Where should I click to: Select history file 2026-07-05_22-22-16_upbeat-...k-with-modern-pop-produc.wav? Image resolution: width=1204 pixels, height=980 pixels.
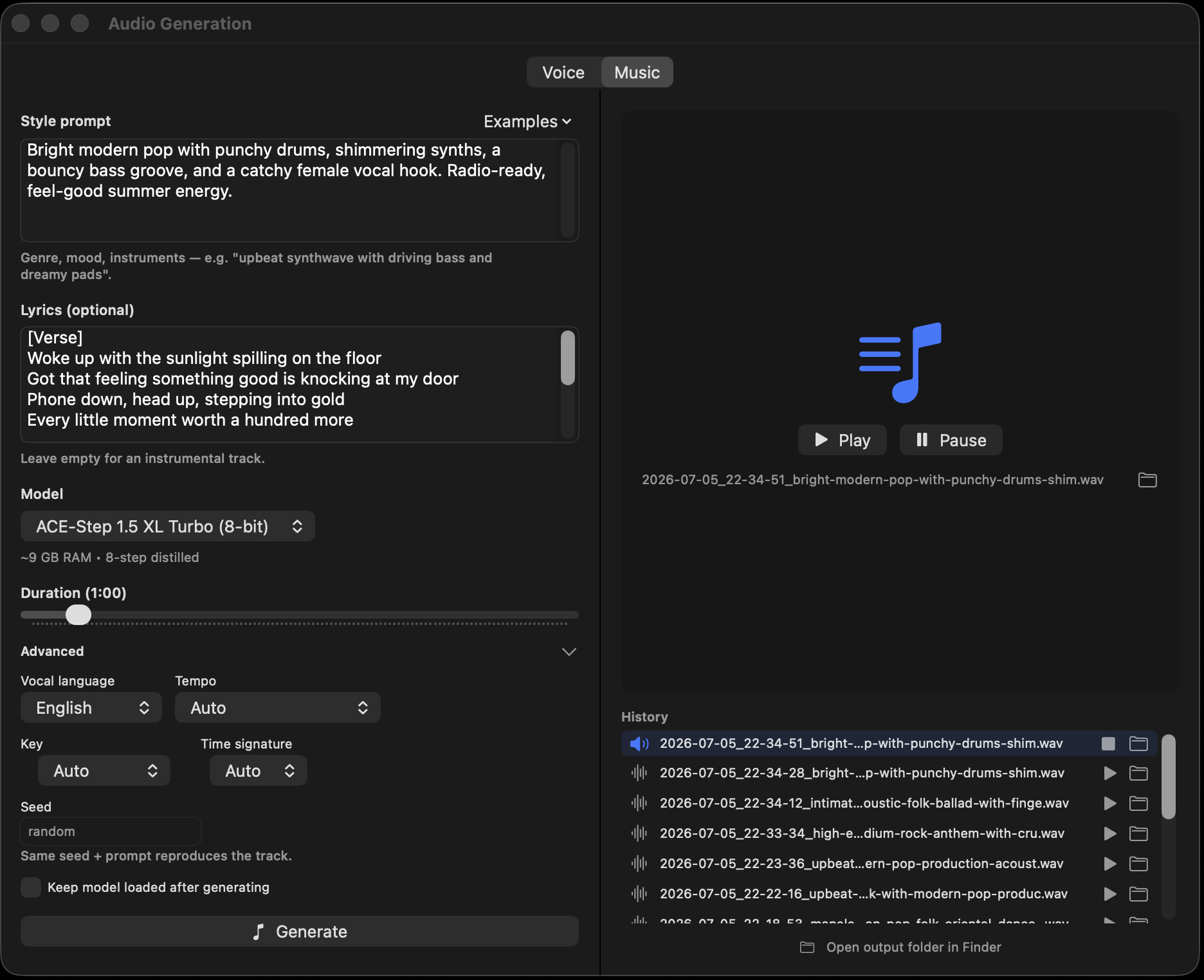[864, 894]
